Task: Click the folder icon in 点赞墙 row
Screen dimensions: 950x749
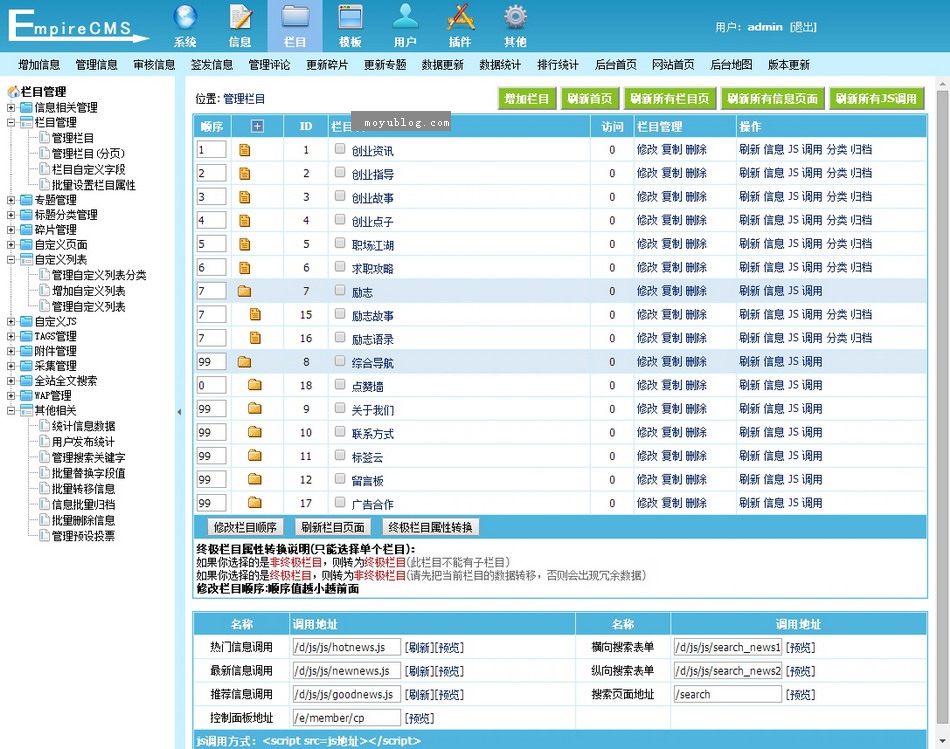Action: (x=255, y=385)
